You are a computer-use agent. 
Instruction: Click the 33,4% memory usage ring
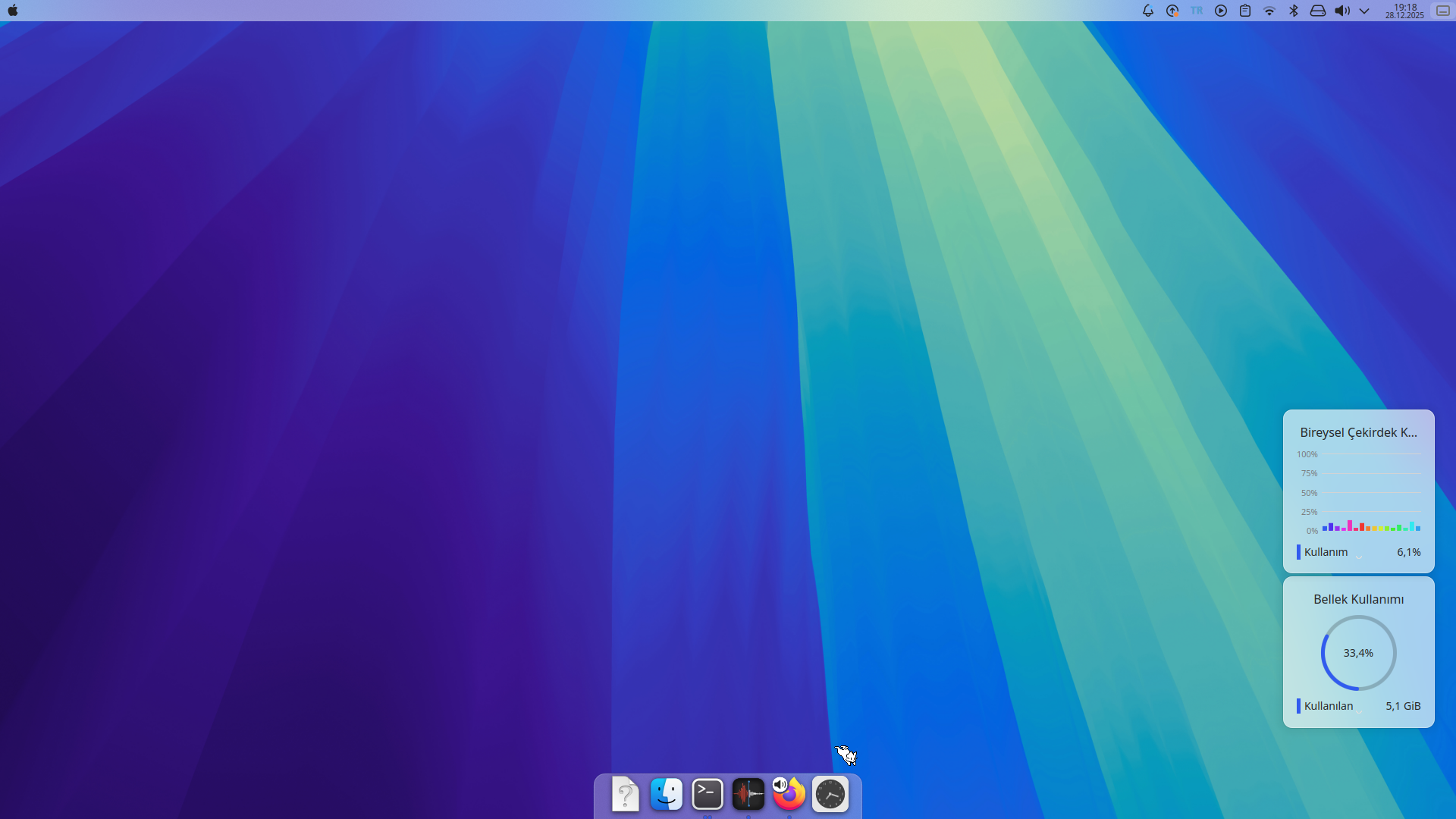tap(1358, 653)
